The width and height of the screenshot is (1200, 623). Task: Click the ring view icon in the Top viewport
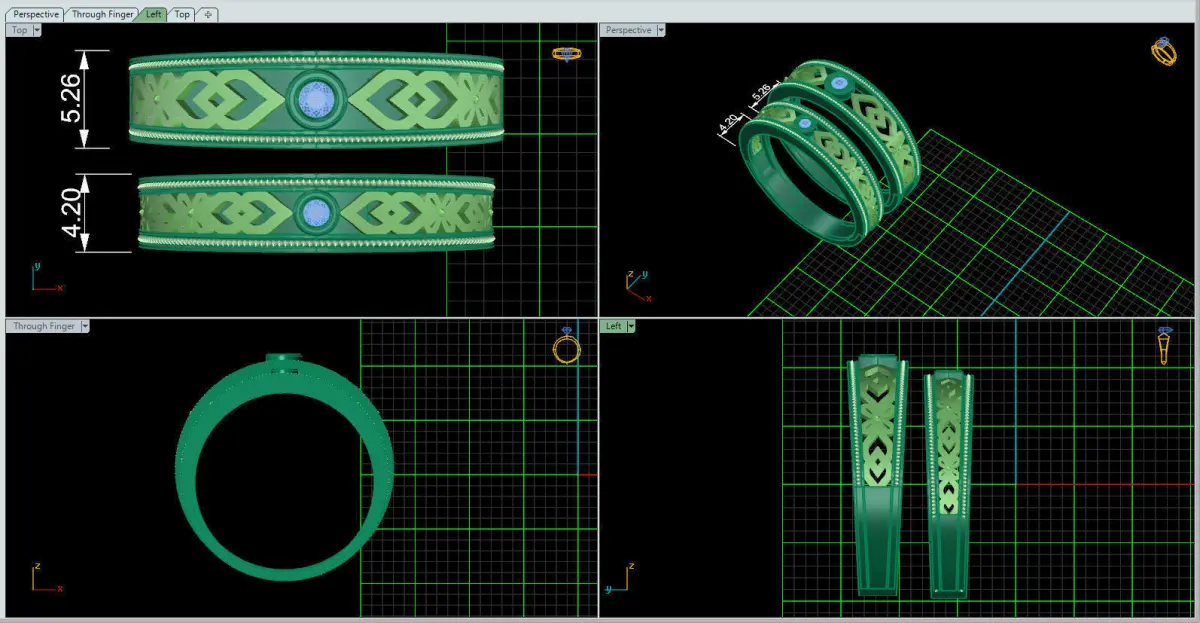pyautogui.click(x=566, y=53)
